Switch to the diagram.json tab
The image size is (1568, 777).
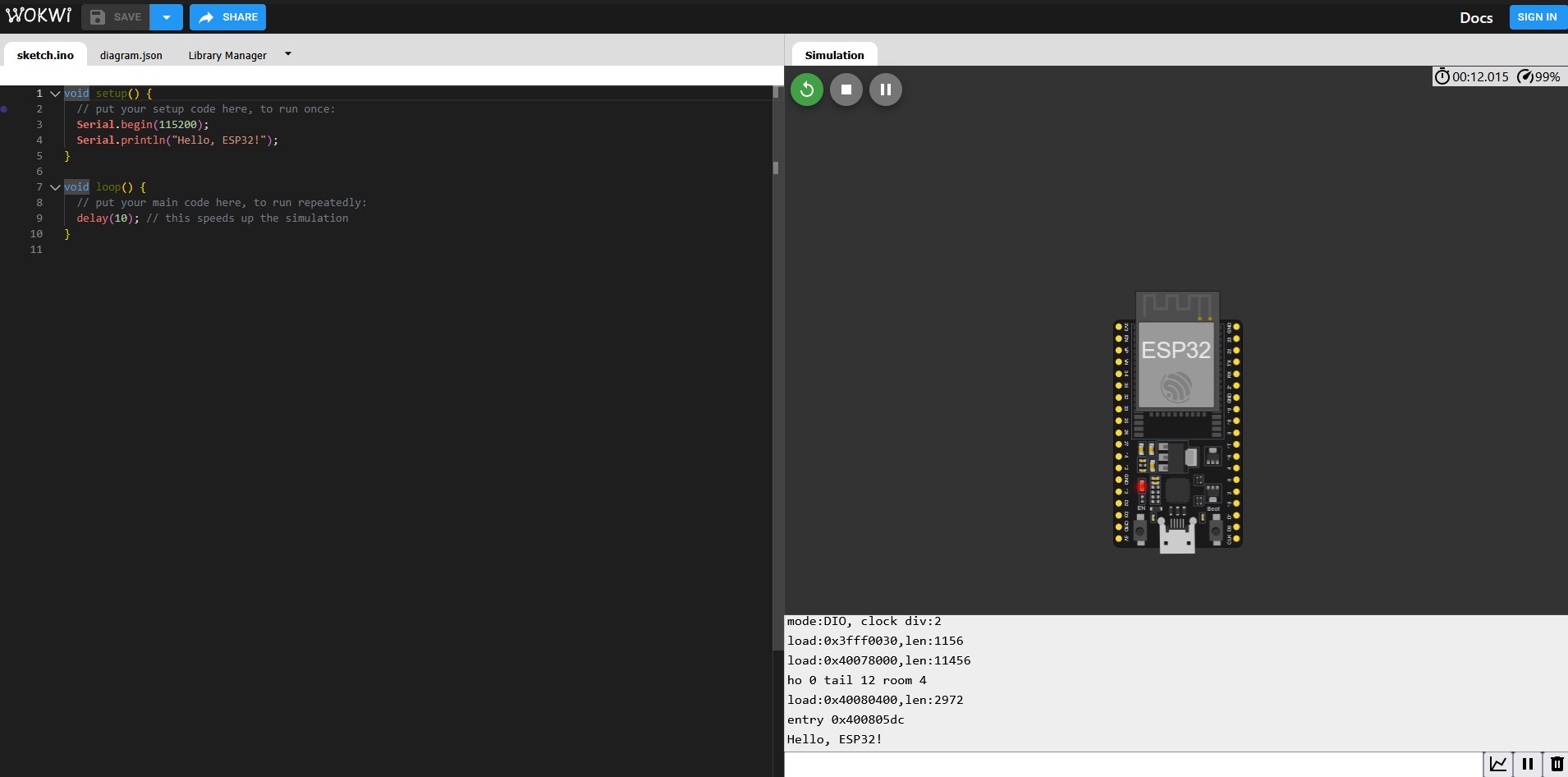pos(131,55)
